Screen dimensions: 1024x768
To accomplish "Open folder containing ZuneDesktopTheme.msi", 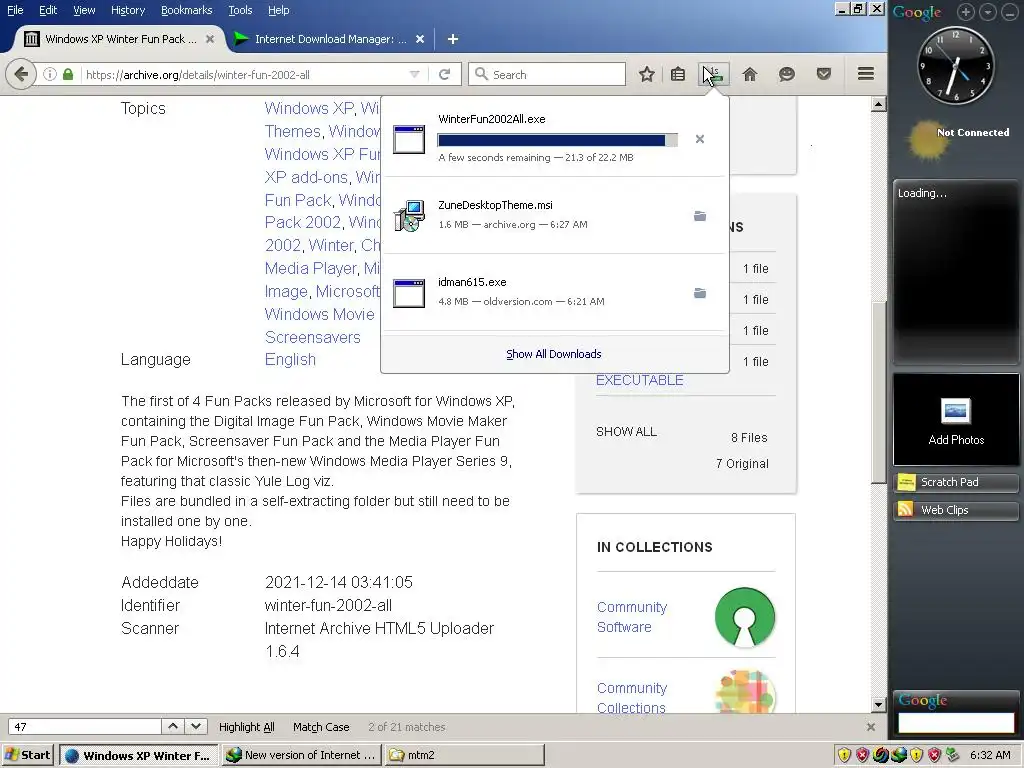I will click(x=699, y=216).
